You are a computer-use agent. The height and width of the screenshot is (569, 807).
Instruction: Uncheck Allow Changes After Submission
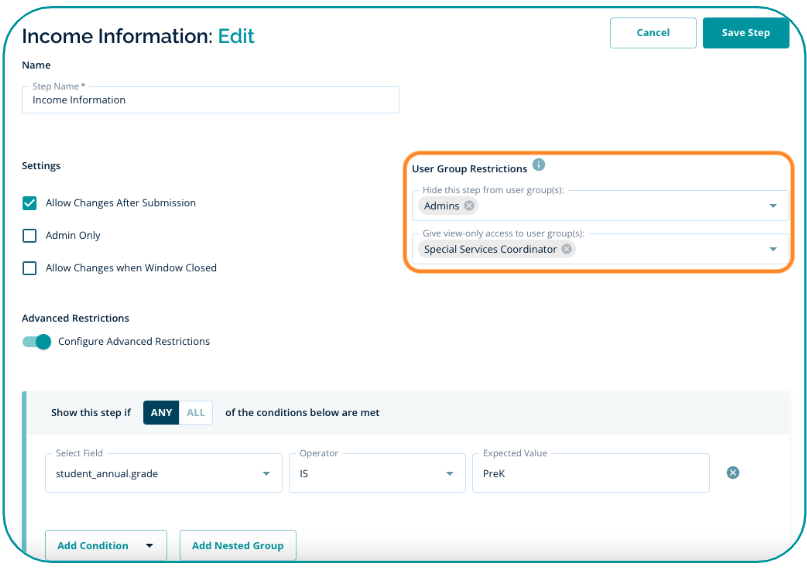[x=30, y=203]
